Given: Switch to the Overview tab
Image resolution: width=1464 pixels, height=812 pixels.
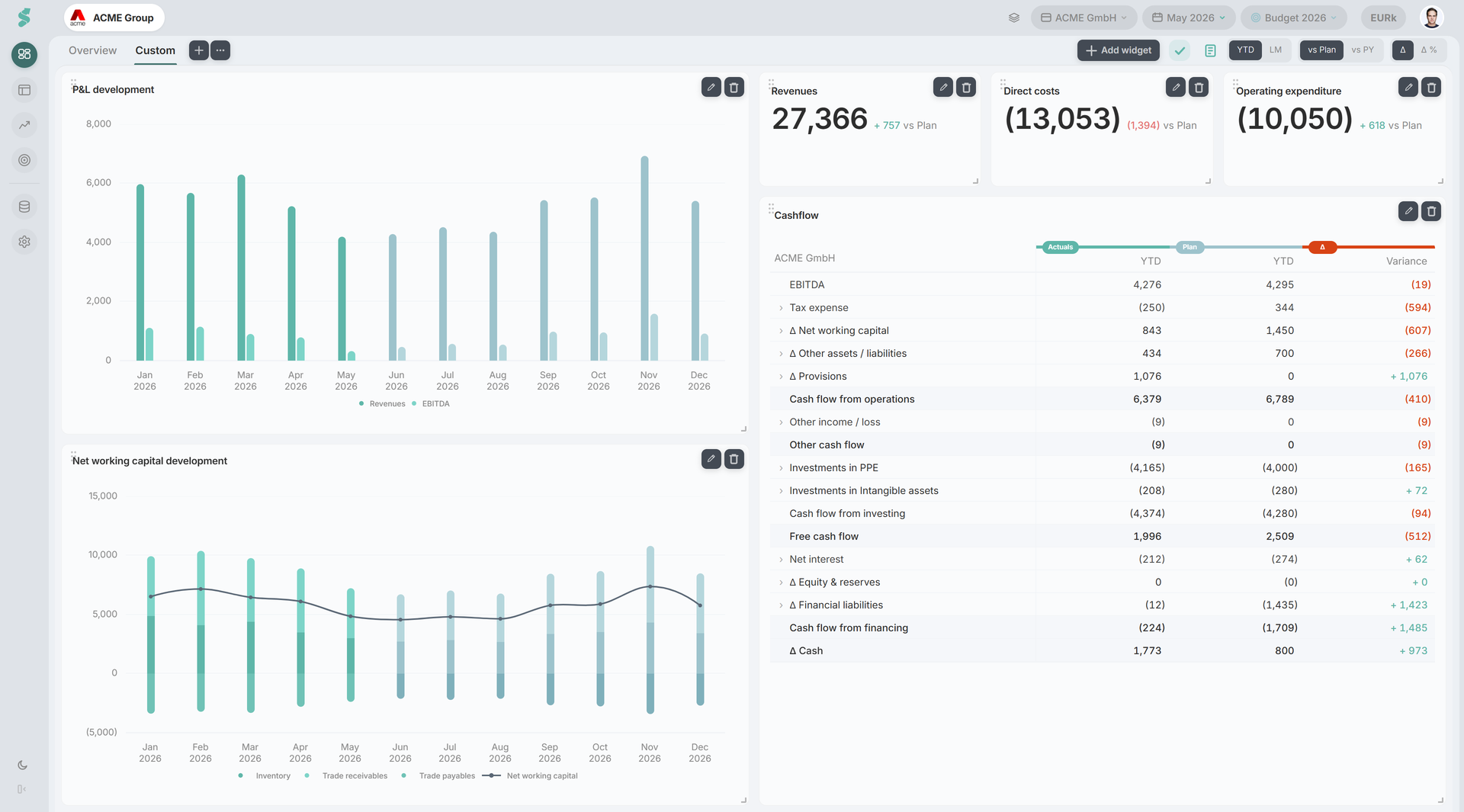Looking at the screenshot, I should click(92, 50).
